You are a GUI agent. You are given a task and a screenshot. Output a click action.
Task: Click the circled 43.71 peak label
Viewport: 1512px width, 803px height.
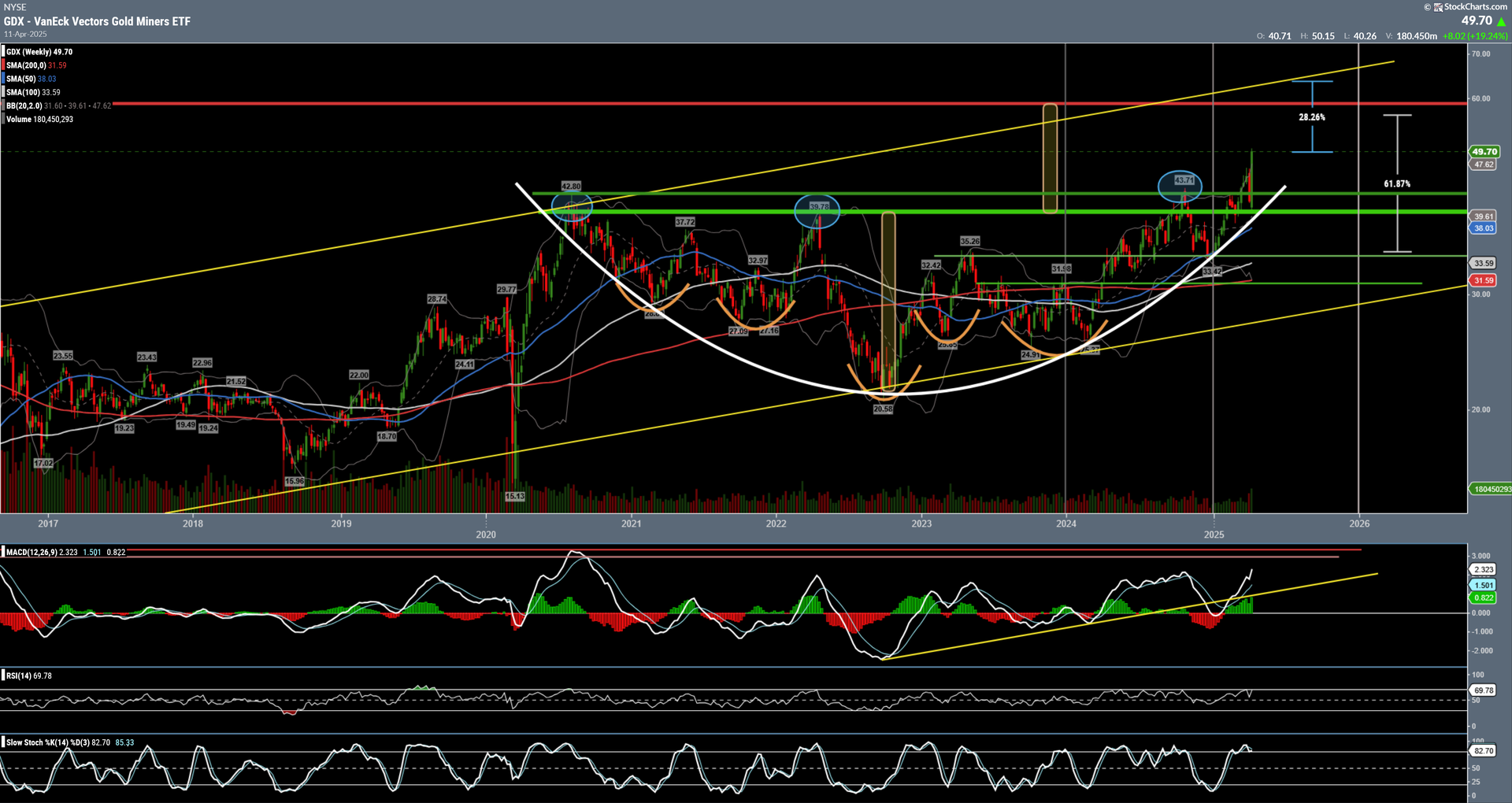[1184, 180]
